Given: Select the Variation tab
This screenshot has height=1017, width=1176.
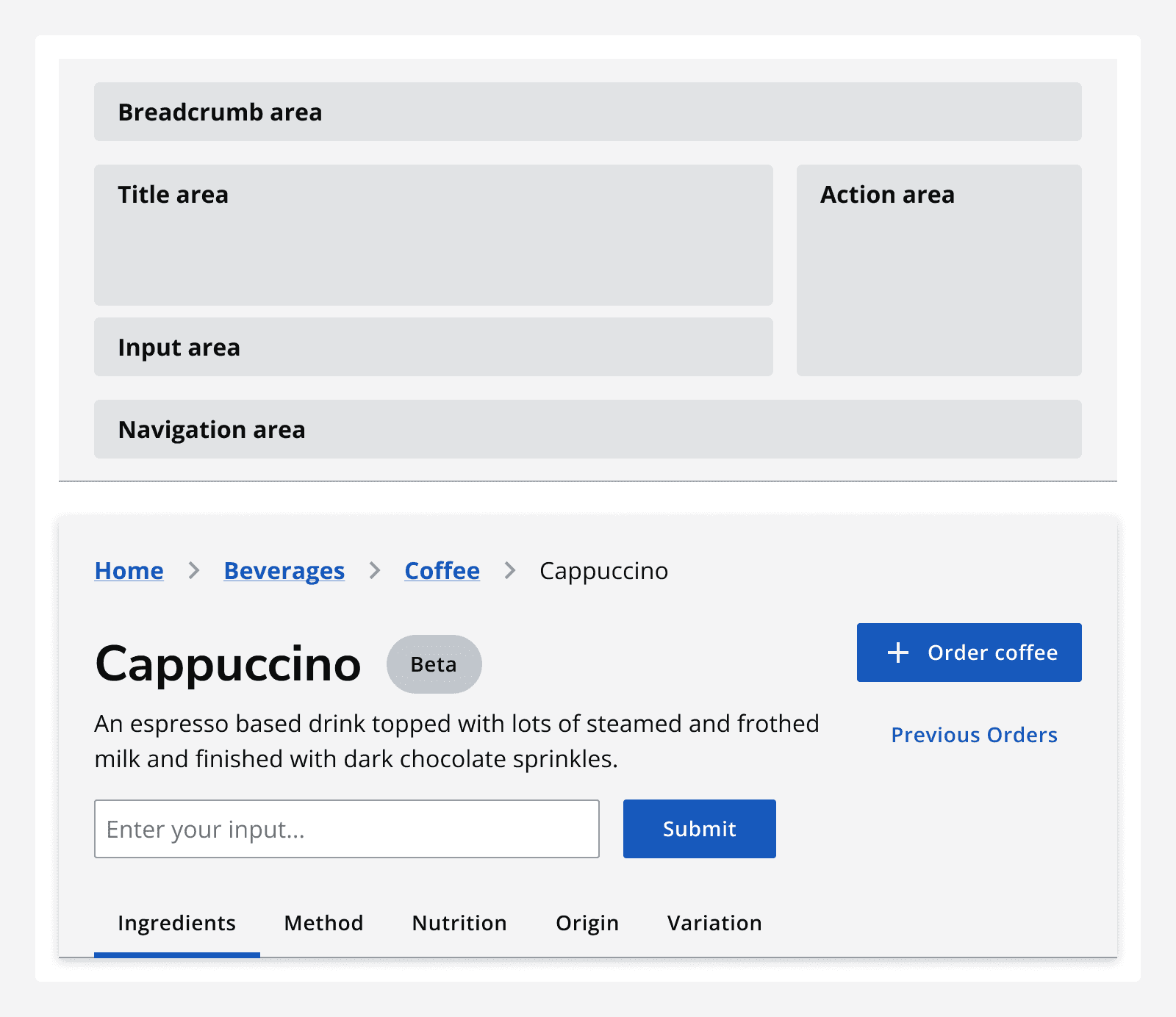Looking at the screenshot, I should pyautogui.click(x=714, y=923).
